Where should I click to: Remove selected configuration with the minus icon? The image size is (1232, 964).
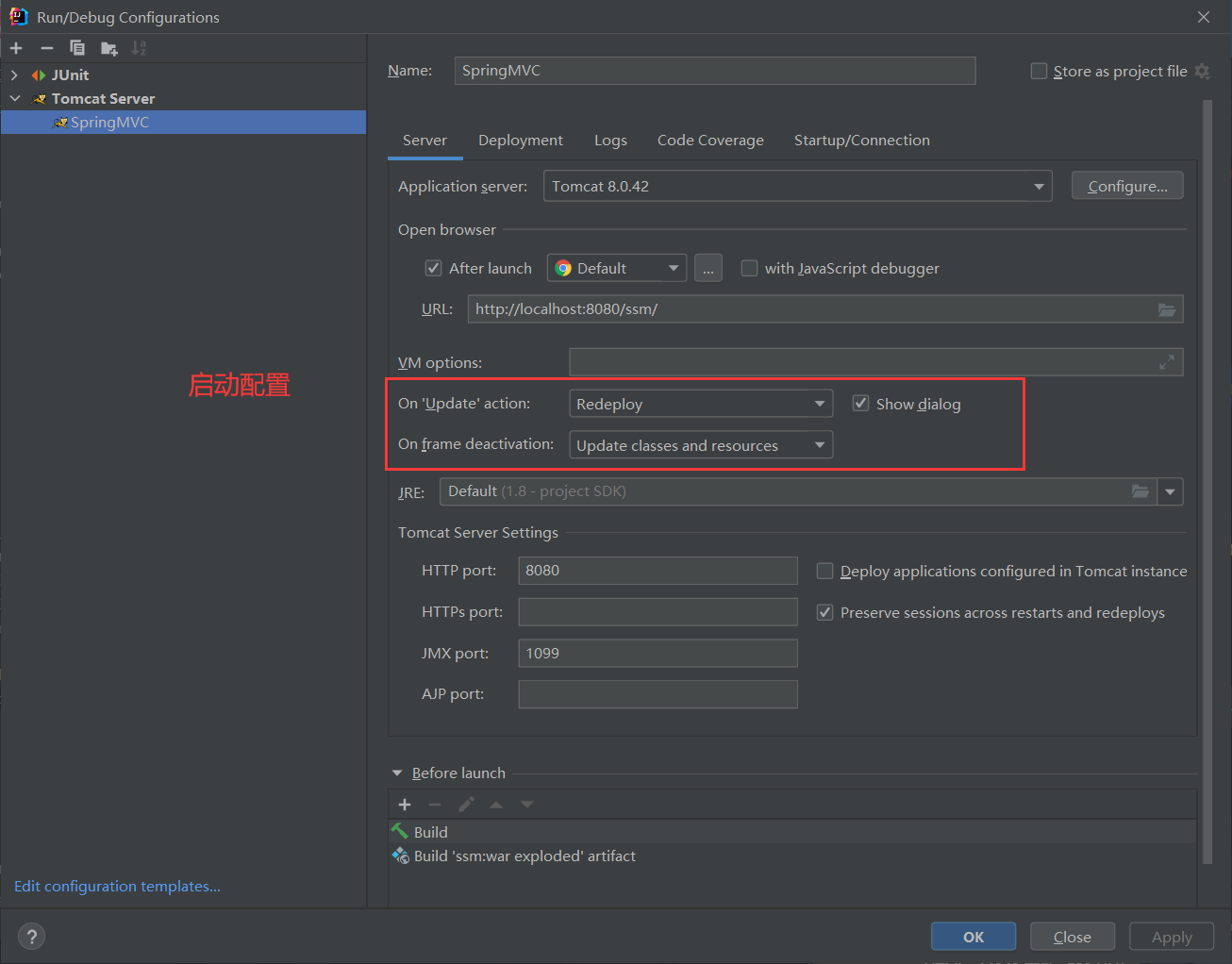[47, 48]
